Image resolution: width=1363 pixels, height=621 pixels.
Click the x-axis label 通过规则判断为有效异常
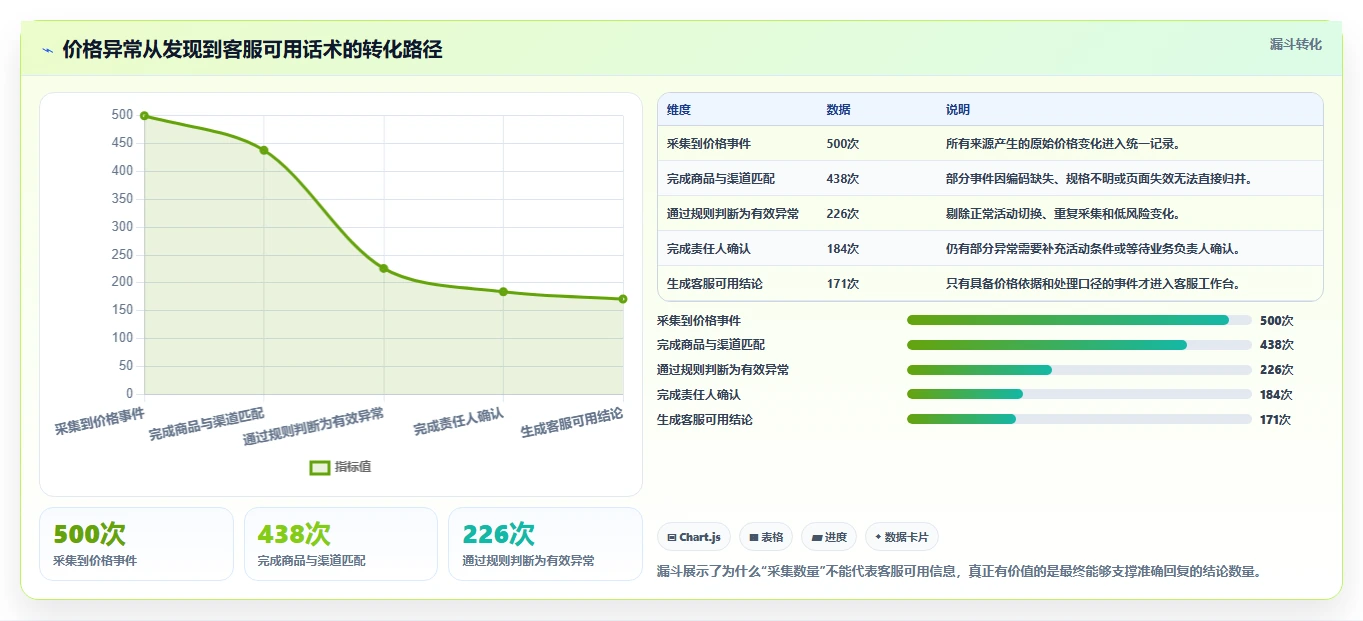coord(314,427)
